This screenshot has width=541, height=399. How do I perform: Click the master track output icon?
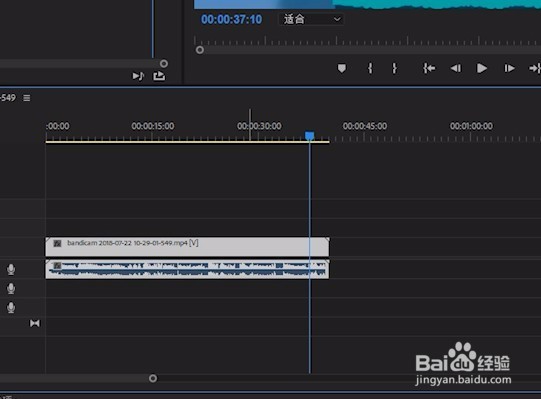tap(35, 323)
